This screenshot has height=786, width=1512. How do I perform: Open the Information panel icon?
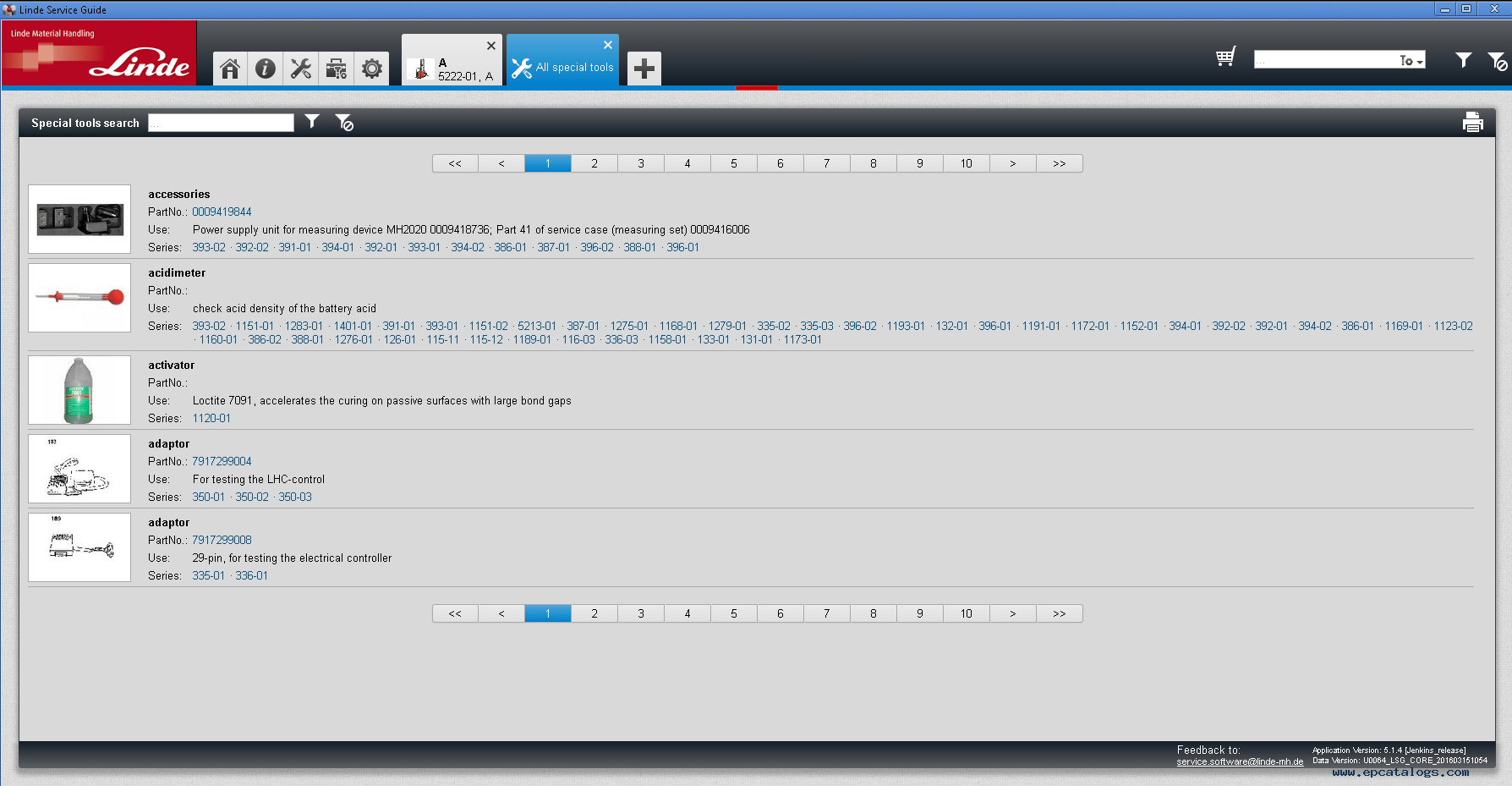coord(265,69)
